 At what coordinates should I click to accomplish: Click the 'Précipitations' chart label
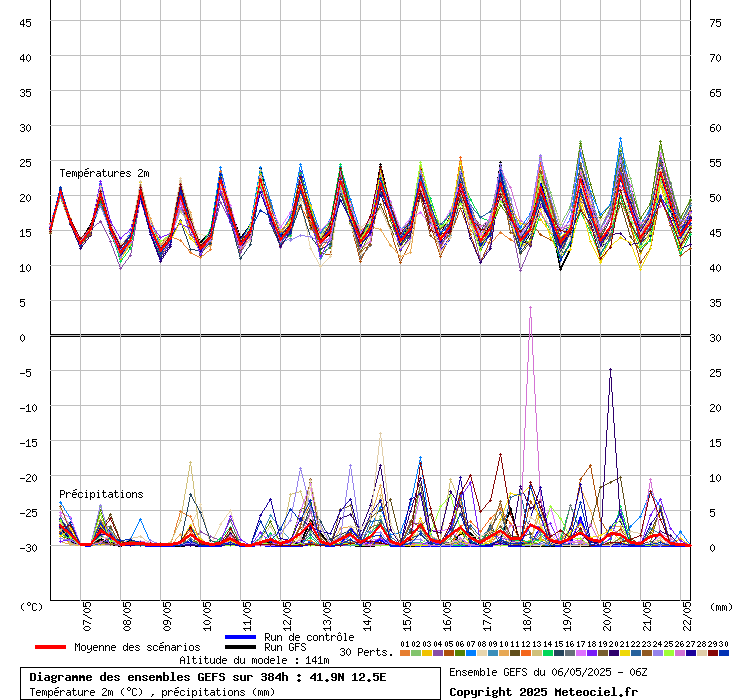click(x=101, y=494)
